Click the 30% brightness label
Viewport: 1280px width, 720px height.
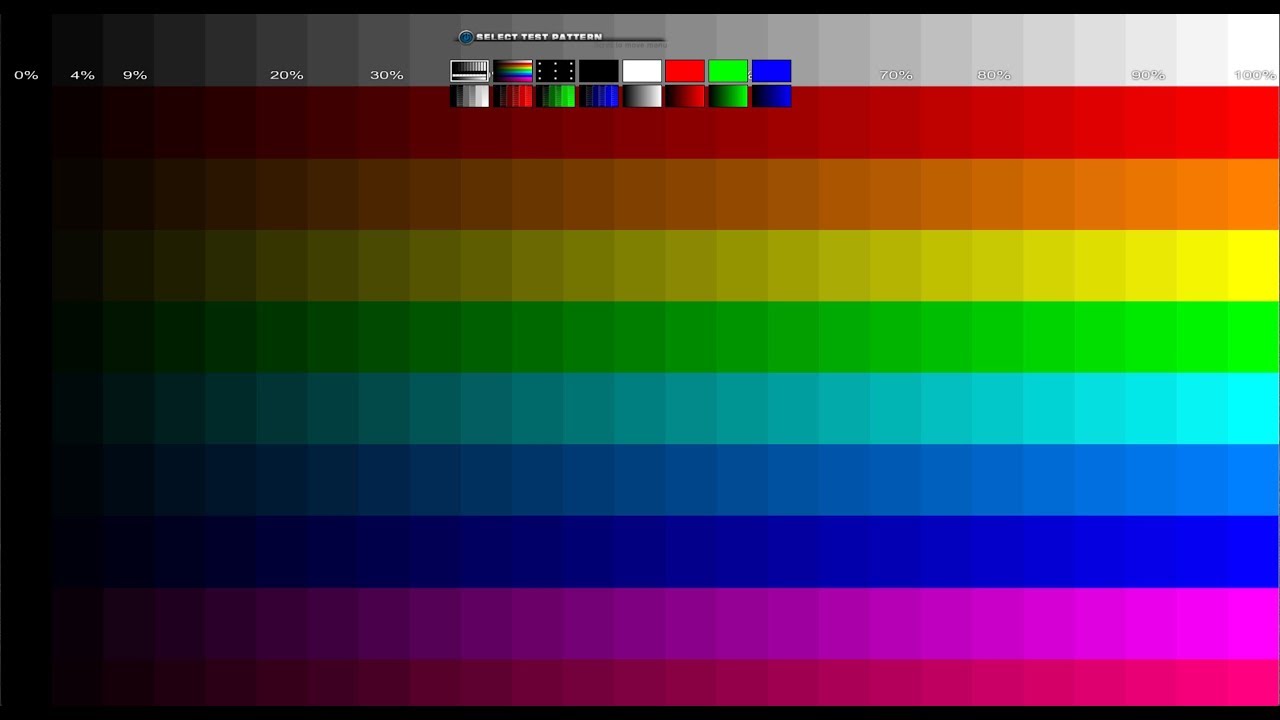tap(387, 75)
